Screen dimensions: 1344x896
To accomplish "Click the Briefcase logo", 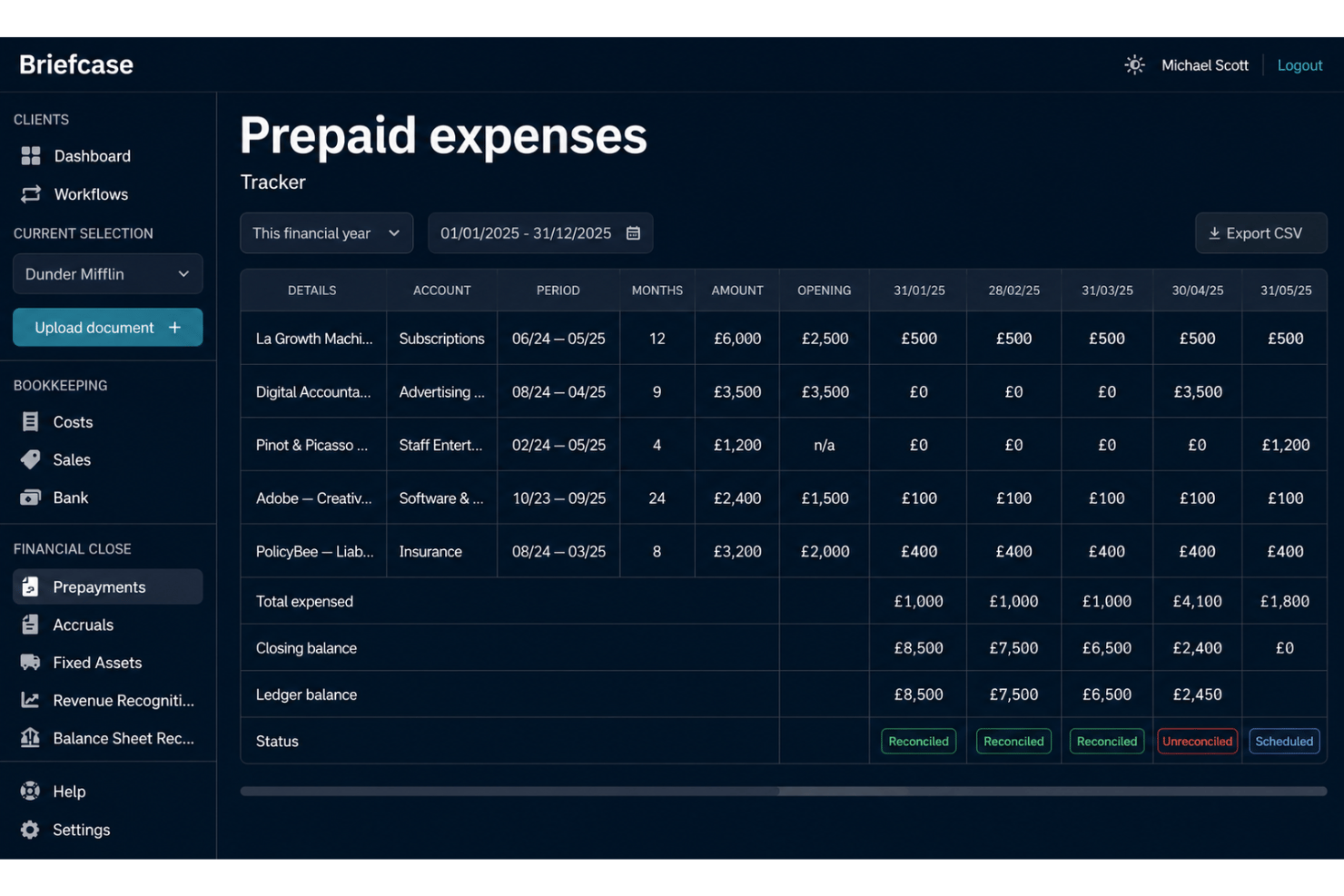I will click(76, 64).
